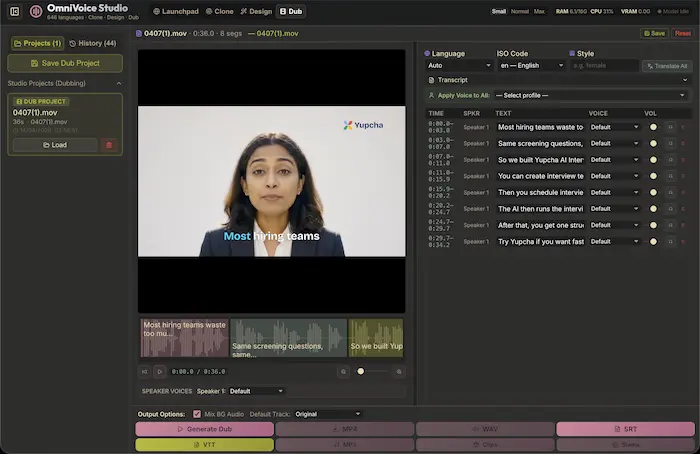This screenshot has width=700, height=454.
Task: Open the History (44) tab
Action: click(x=93, y=43)
